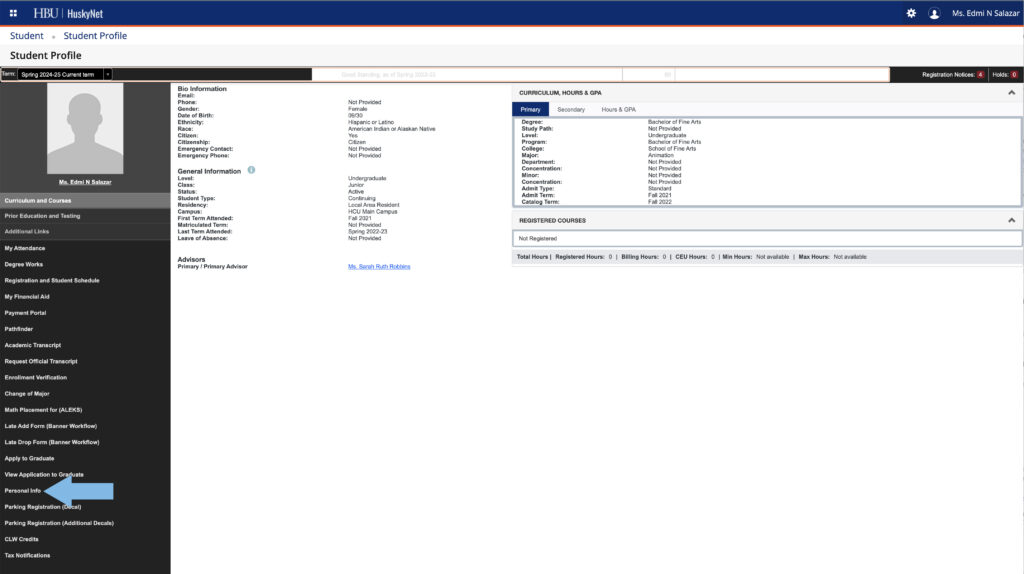
Task: Click the General Information info icon
Action: click(251, 170)
